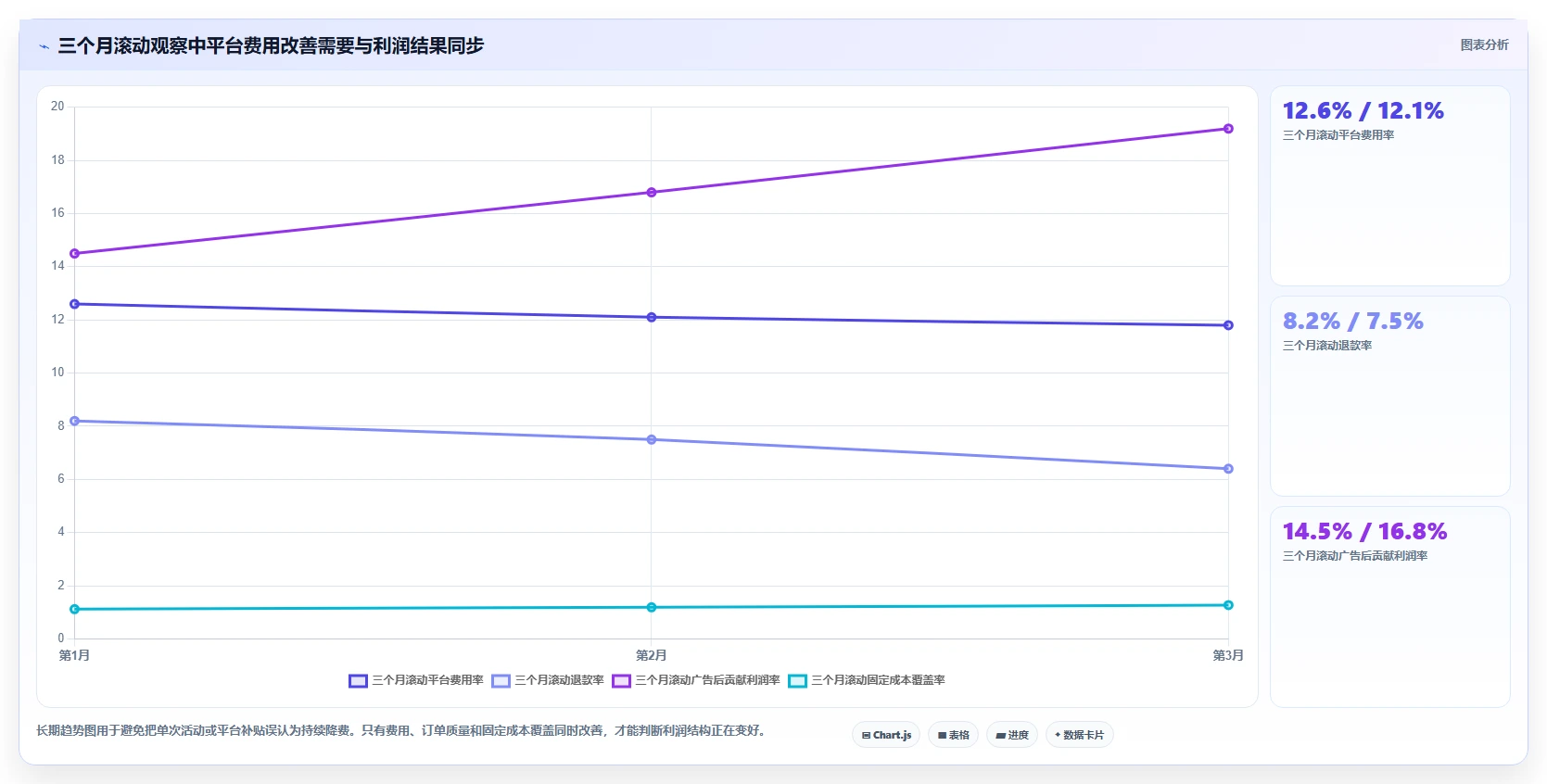Click the 三个月滚动退款率 legend label
The width and height of the screenshot is (1547, 784).
[x=559, y=680]
